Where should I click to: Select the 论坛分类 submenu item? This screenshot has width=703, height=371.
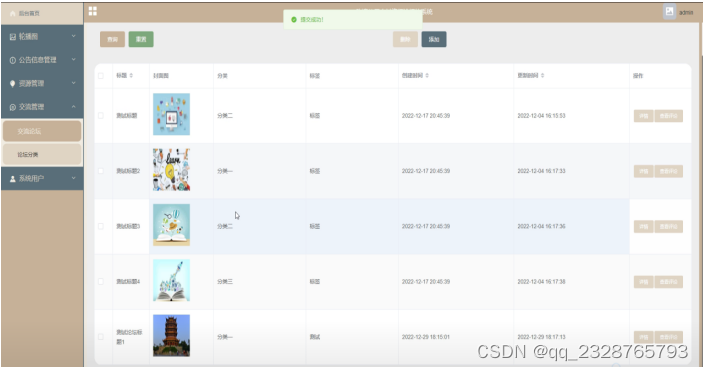click(x=42, y=154)
